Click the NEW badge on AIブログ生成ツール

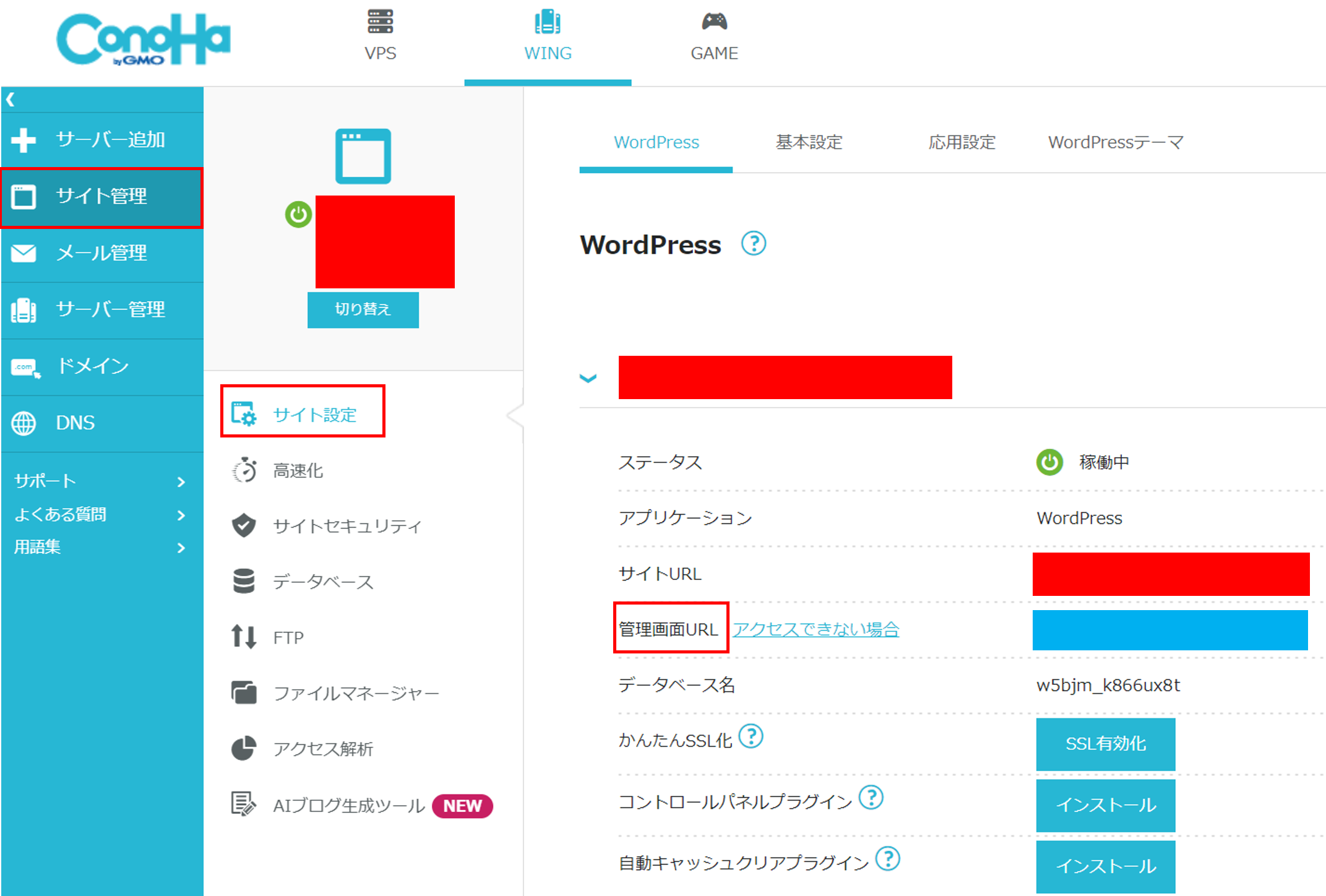[x=462, y=806]
